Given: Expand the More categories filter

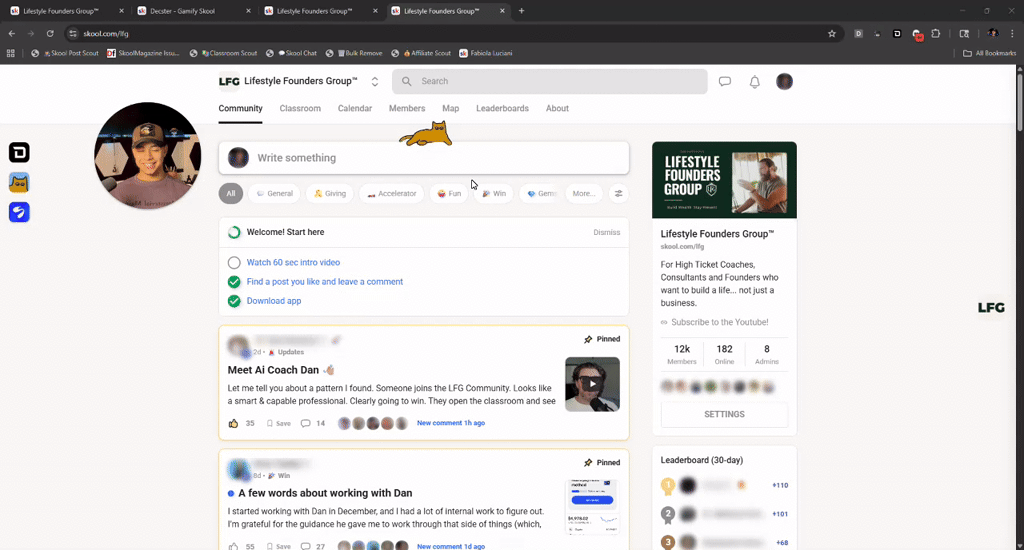Looking at the screenshot, I should coord(584,193).
